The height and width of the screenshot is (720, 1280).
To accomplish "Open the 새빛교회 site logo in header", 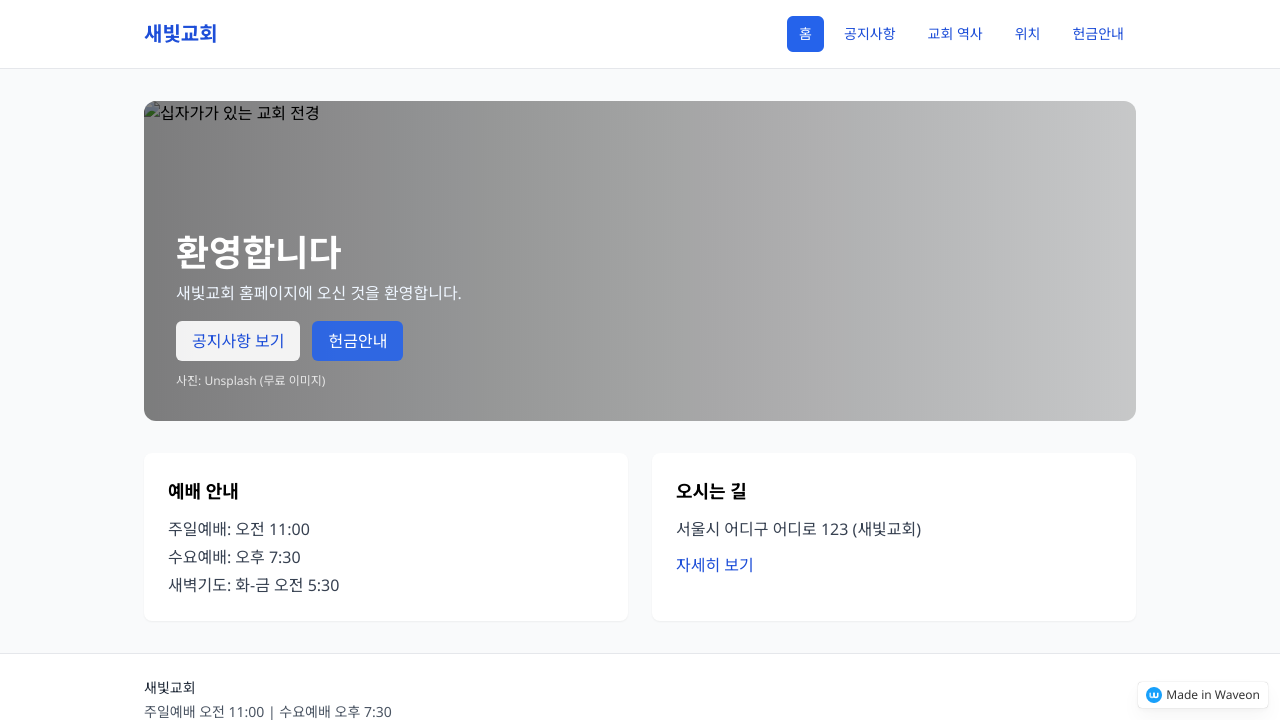I will coord(181,34).
